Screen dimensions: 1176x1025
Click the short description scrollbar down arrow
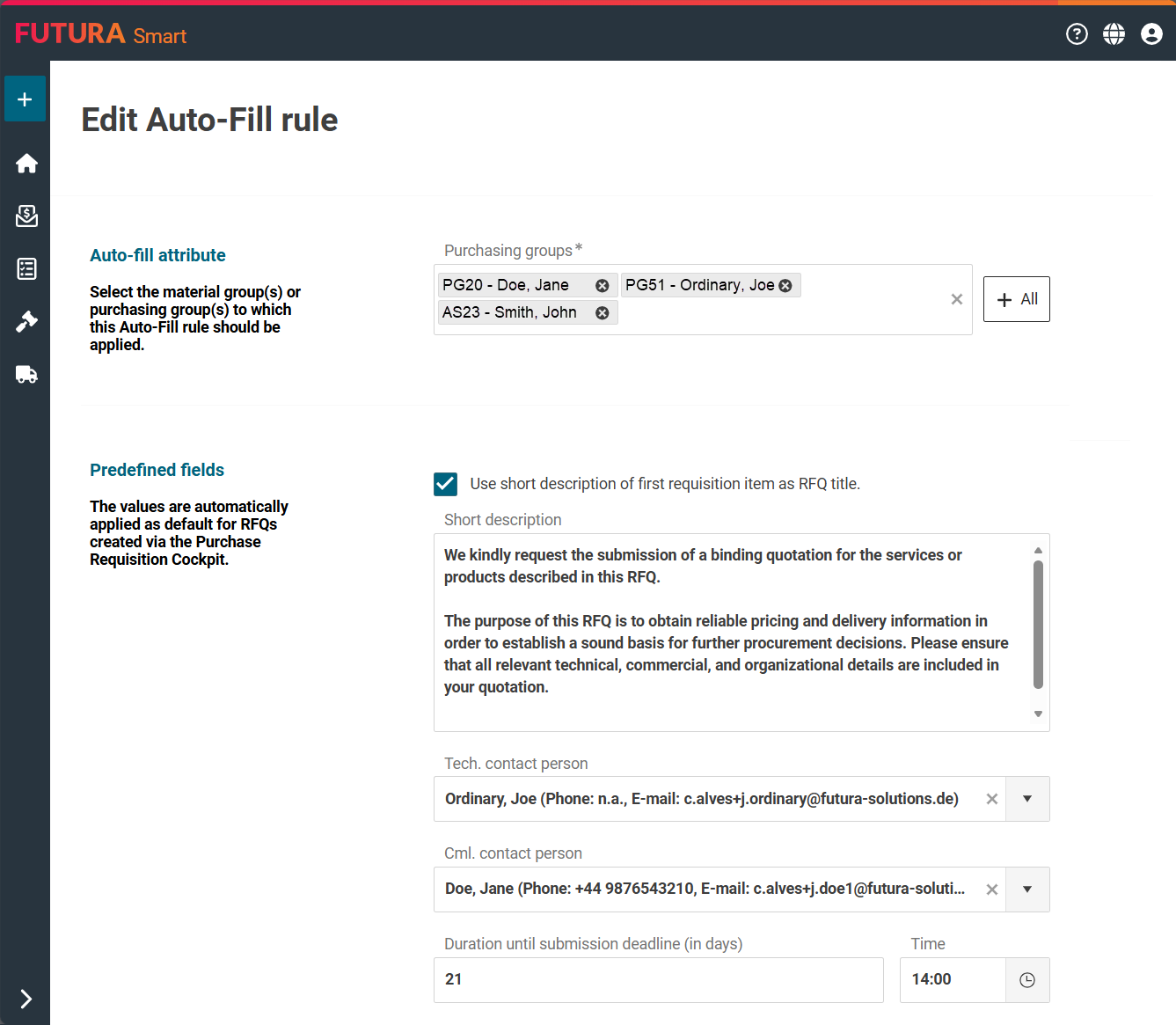pyautogui.click(x=1038, y=714)
